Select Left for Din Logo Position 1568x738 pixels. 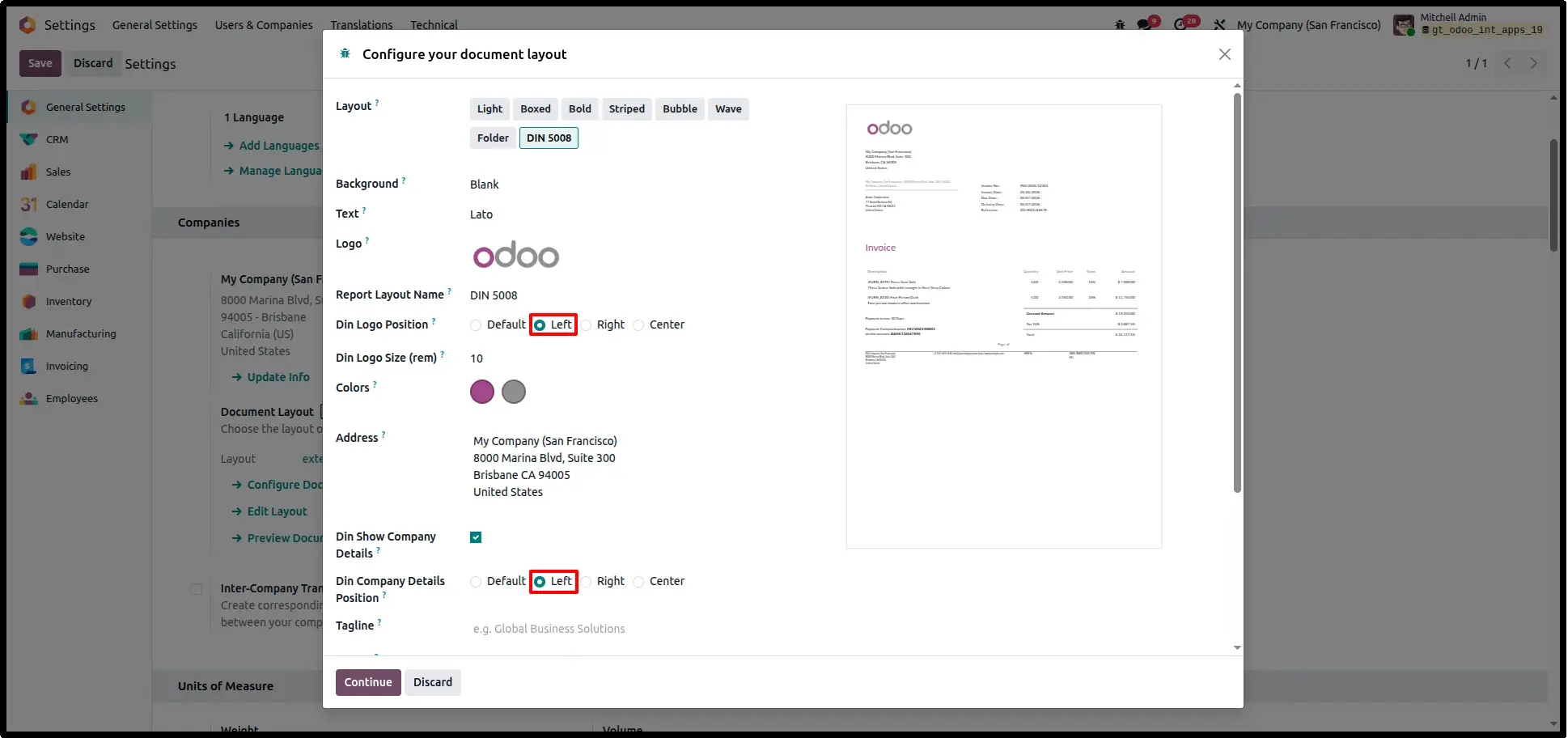coord(540,325)
